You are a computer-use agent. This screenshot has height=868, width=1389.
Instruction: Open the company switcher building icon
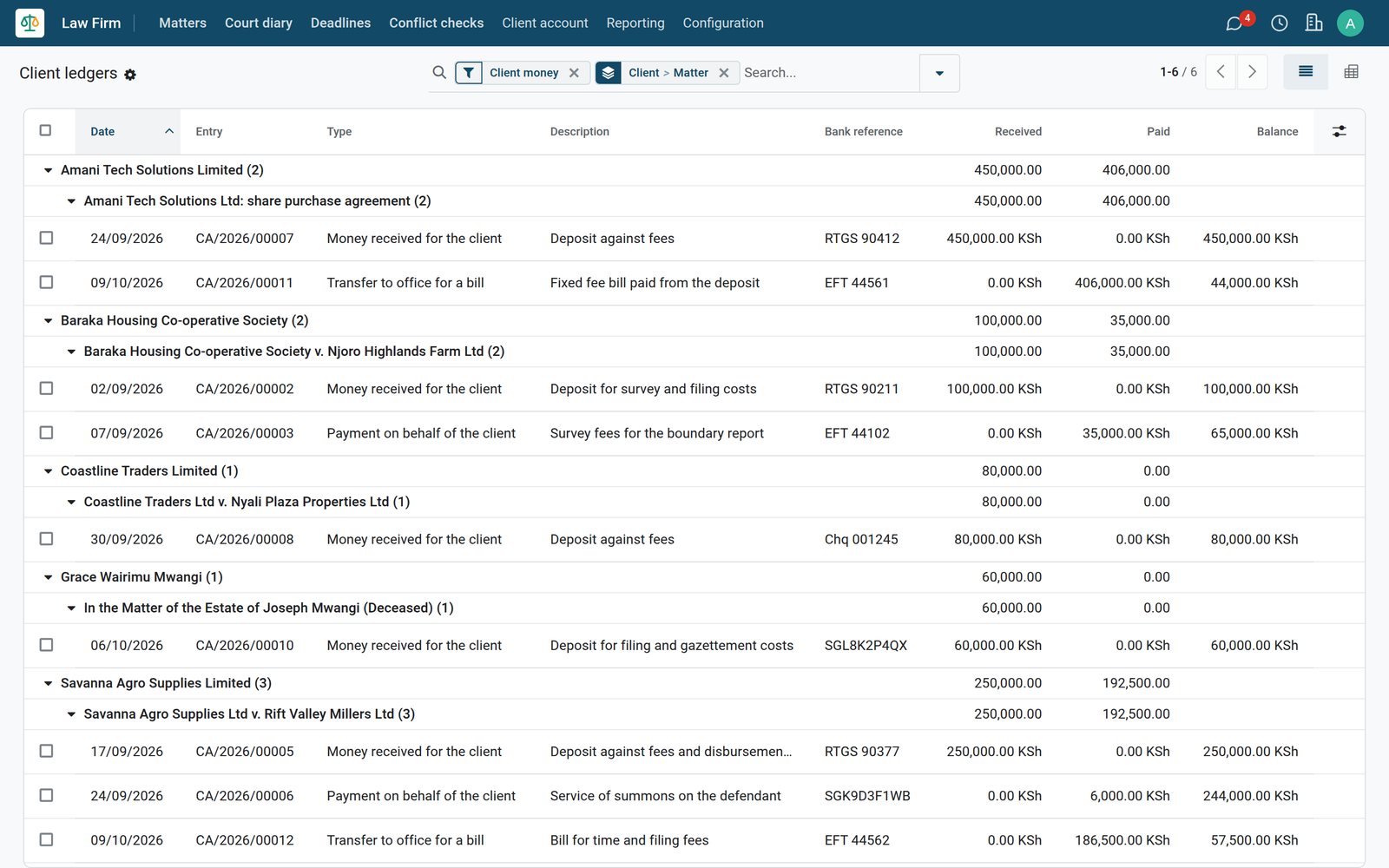[x=1313, y=23]
